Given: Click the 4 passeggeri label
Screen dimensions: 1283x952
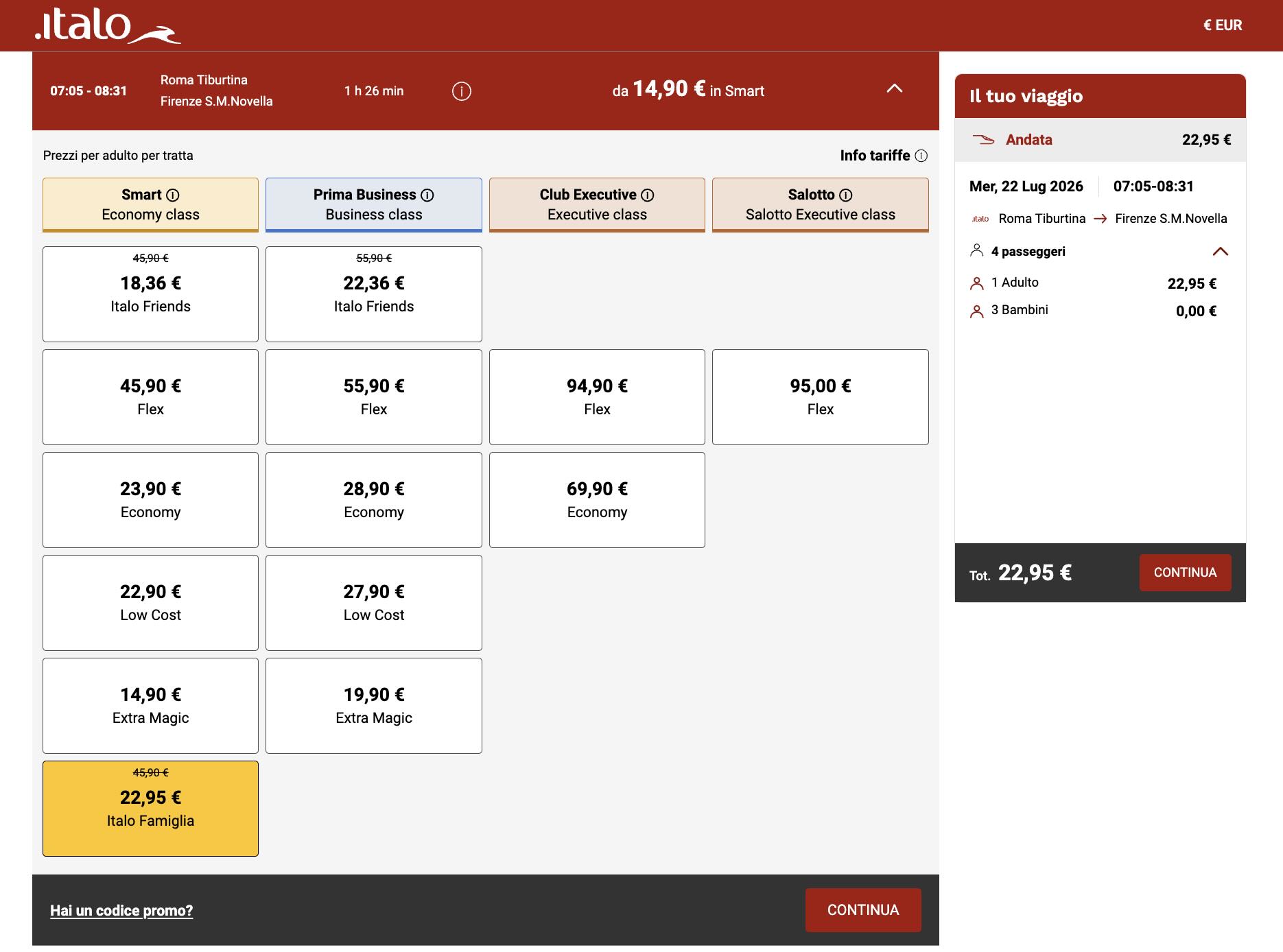Looking at the screenshot, I should coord(1028,252).
